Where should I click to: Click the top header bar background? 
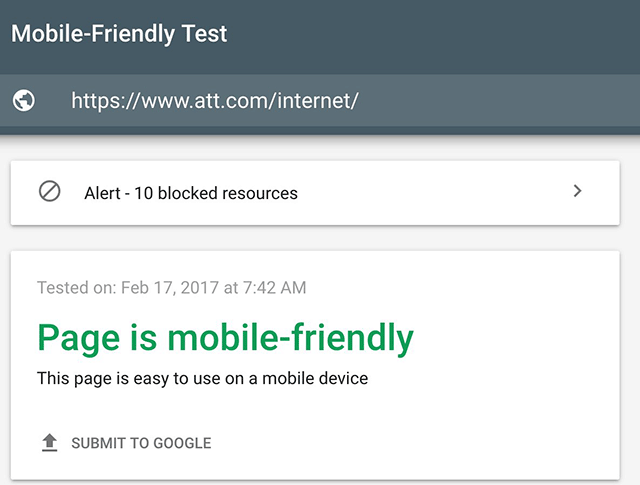click(450, 35)
